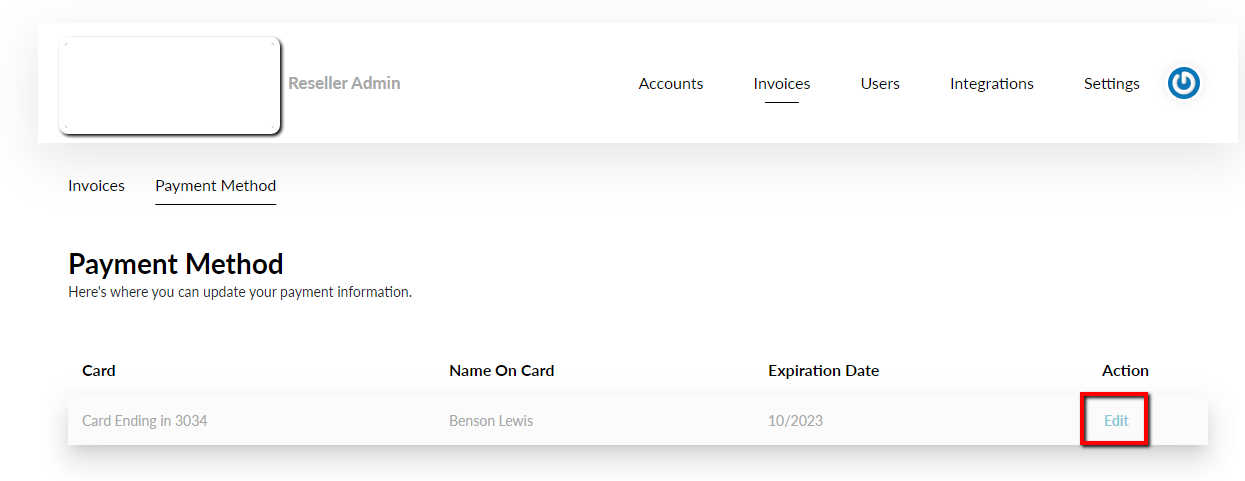This screenshot has height=481, width=1245.
Task: Select the Payment Method sub-tab
Action: [216, 185]
